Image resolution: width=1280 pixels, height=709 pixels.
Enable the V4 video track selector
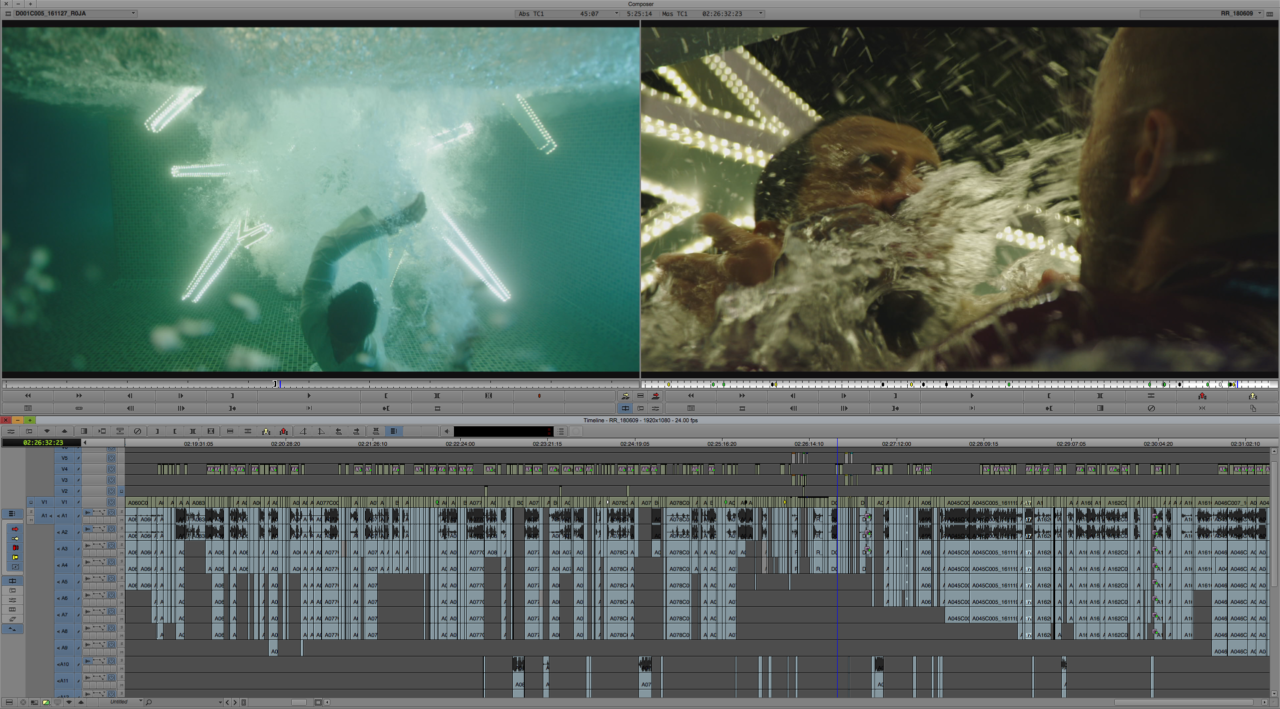coord(65,469)
